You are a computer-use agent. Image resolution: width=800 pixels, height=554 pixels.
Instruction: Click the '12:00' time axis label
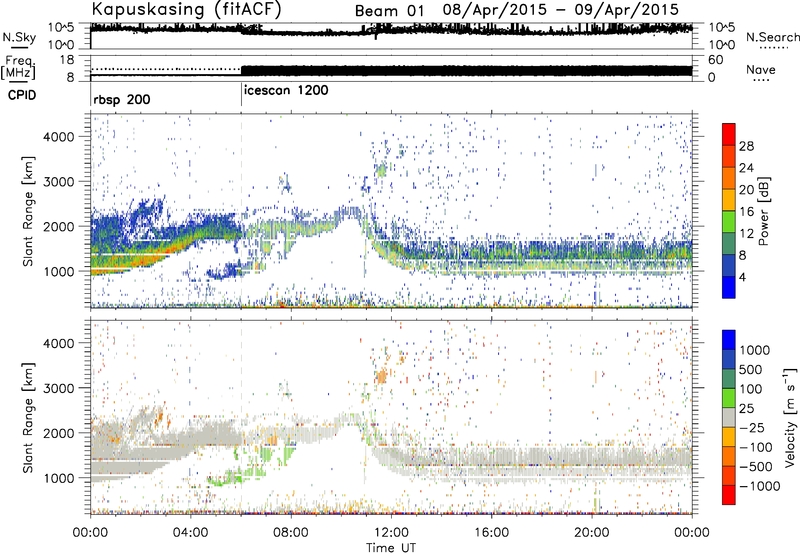pos(391,533)
